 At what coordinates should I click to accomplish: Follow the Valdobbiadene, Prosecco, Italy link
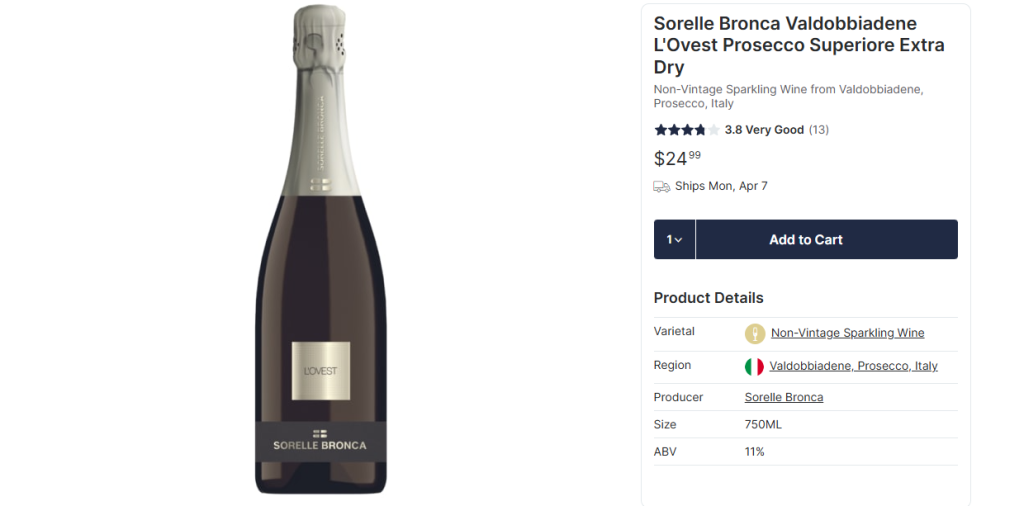(x=853, y=366)
